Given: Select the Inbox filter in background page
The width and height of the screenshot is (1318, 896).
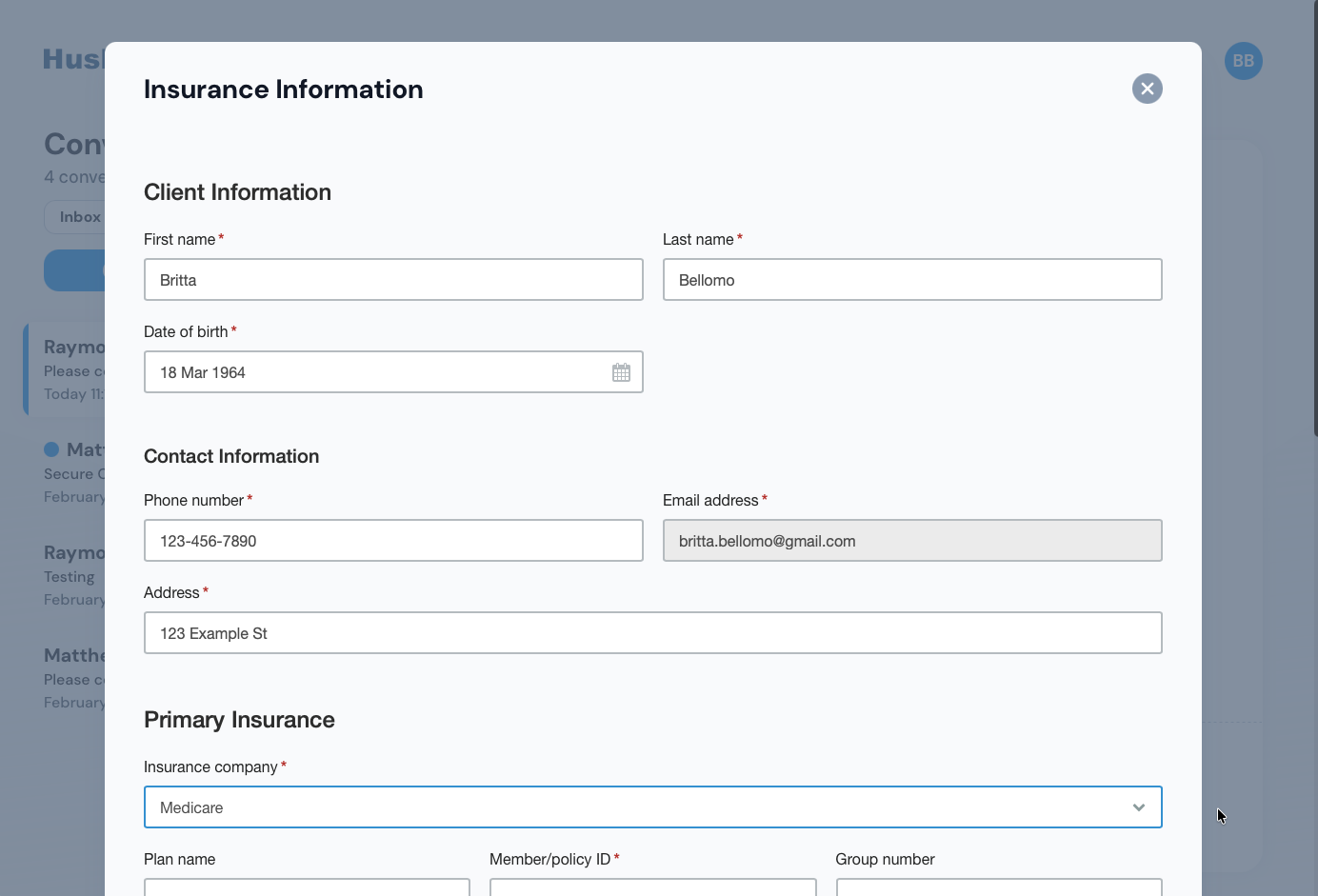Looking at the screenshot, I should point(76,217).
